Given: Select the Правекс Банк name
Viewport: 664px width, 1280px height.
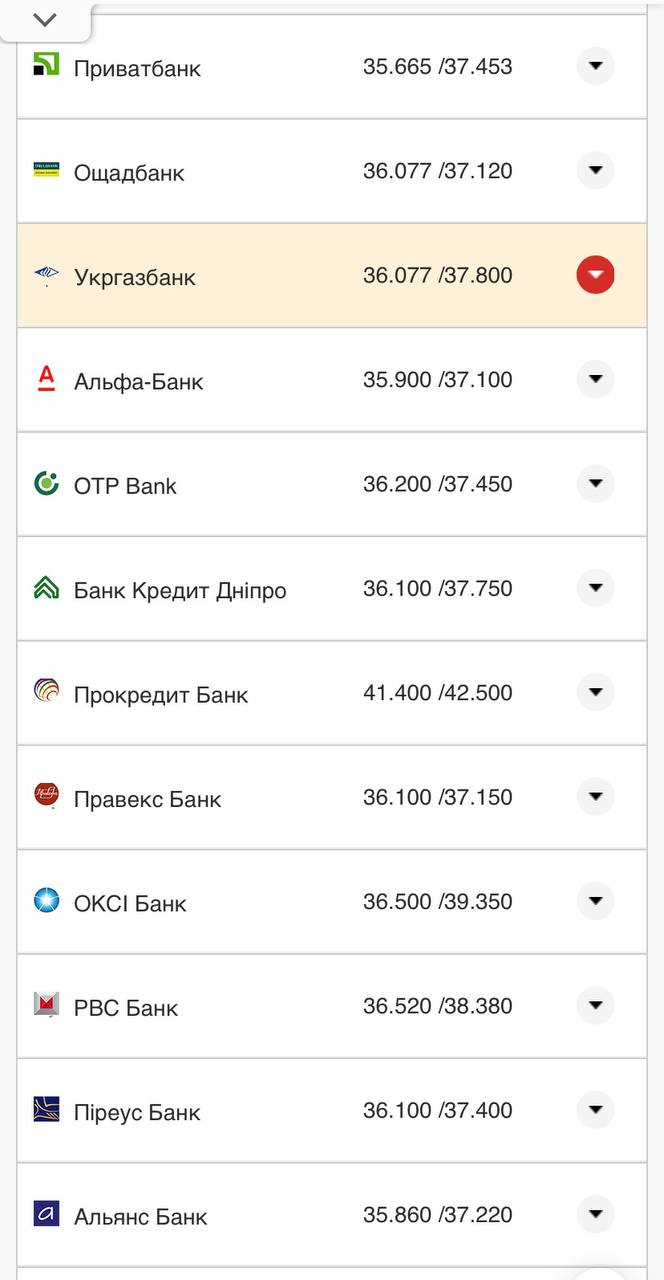Looking at the screenshot, I should coord(147,799).
